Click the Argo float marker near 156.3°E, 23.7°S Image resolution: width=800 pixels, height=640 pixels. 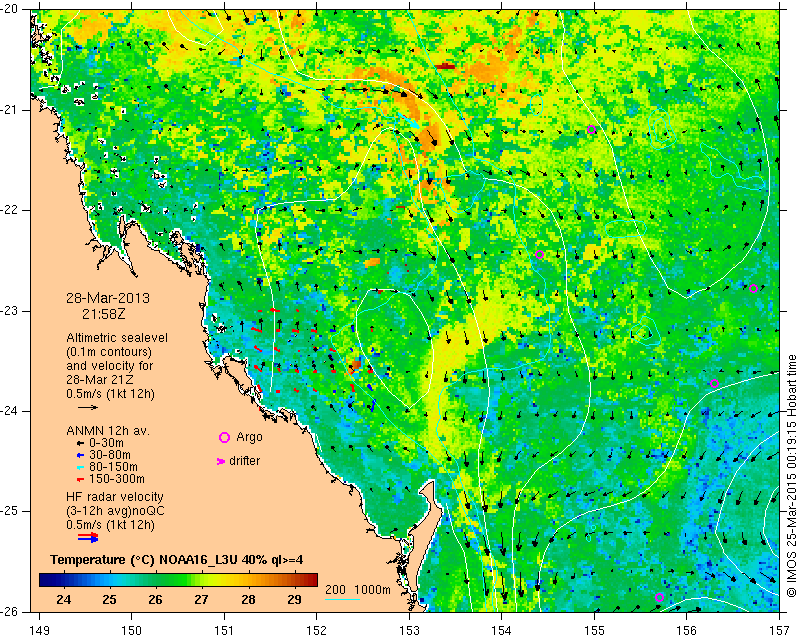pos(714,384)
